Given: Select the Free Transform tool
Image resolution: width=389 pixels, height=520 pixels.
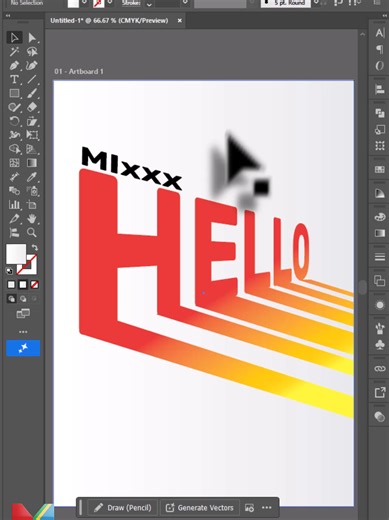Looking at the screenshot, I should coord(32,135).
